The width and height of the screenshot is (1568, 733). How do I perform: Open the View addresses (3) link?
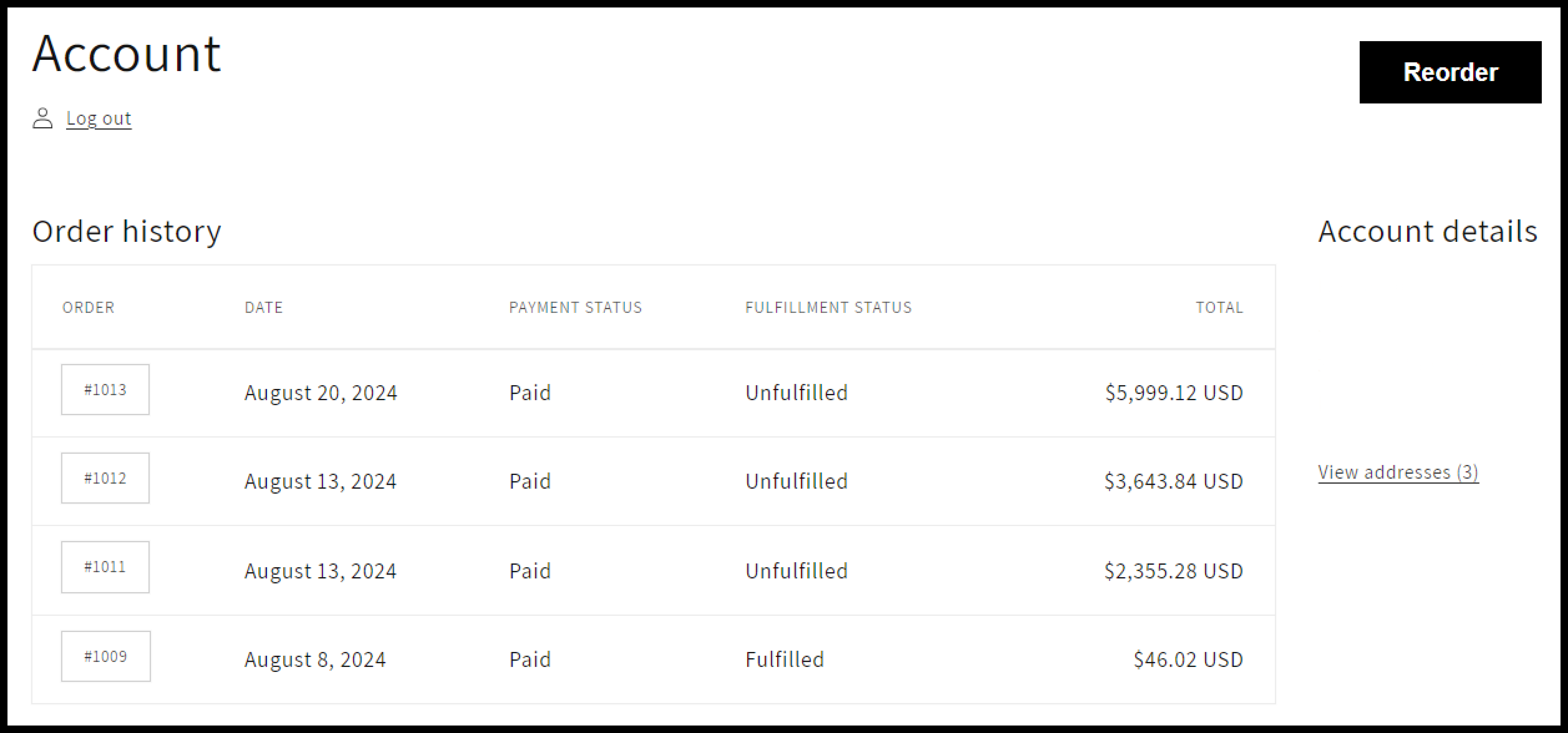pos(1397,472)
